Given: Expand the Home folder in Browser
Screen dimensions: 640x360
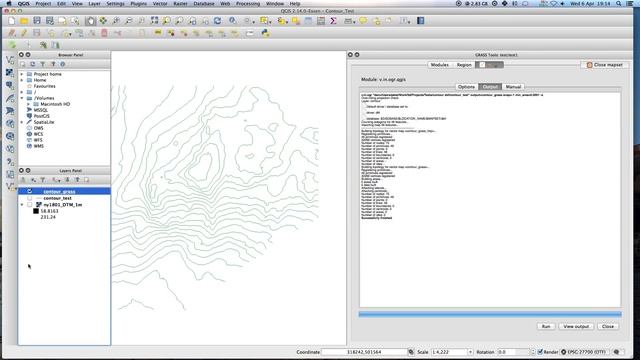Looking at the screenshot, I should 22,80.
